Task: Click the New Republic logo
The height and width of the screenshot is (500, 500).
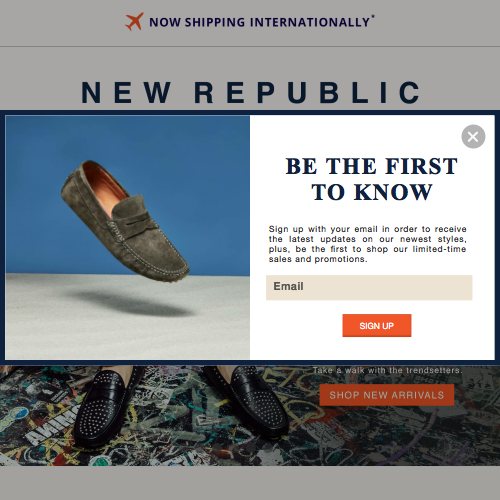Action: [x=251, y=92]
